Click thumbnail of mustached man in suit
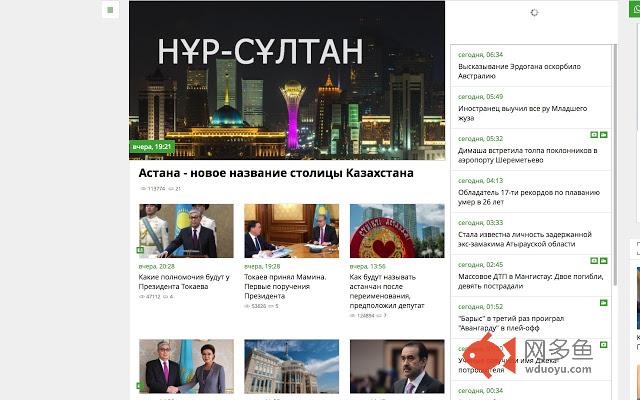Image resolution: width=640 pixels, height=400 pixels. point(397,367)
